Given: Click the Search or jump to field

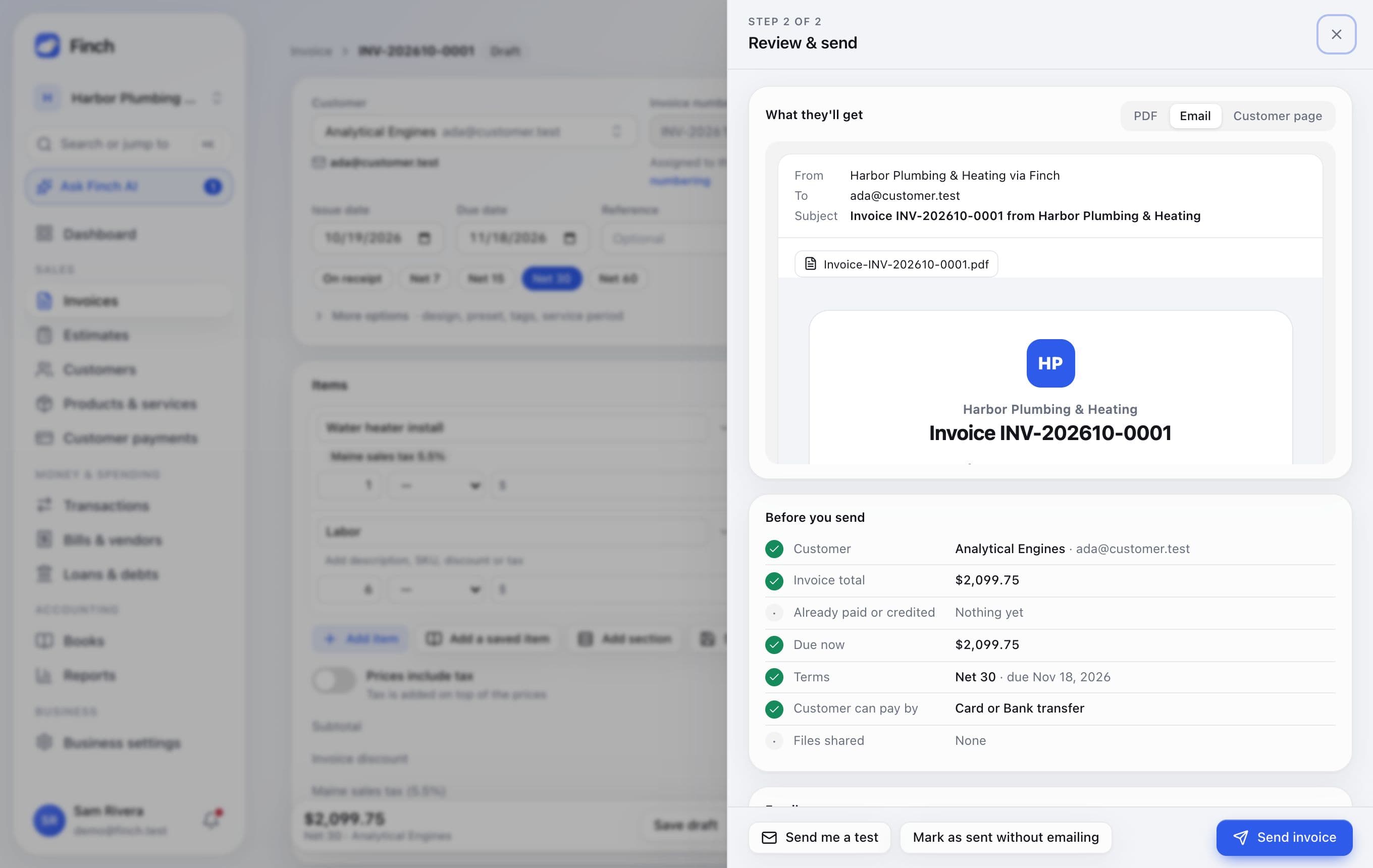Looking at the screenshot, I should (x=129, y=144).
